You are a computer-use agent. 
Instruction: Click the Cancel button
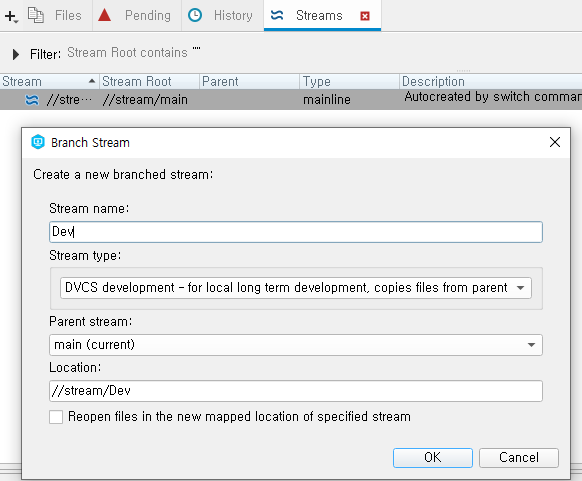pos(519,458)
